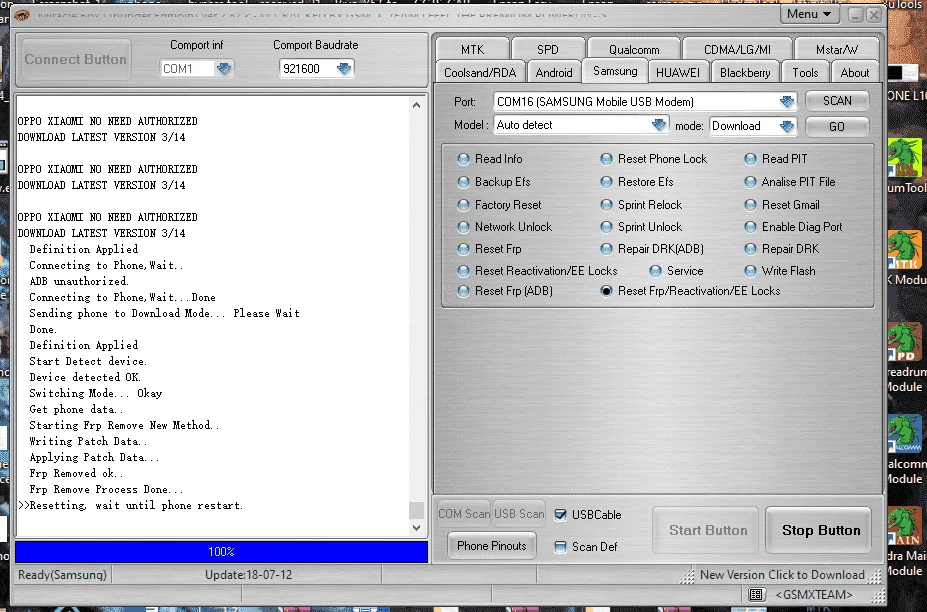Switch to the Qualcomm tab
The image size is (927, 612).
[634, 50]
